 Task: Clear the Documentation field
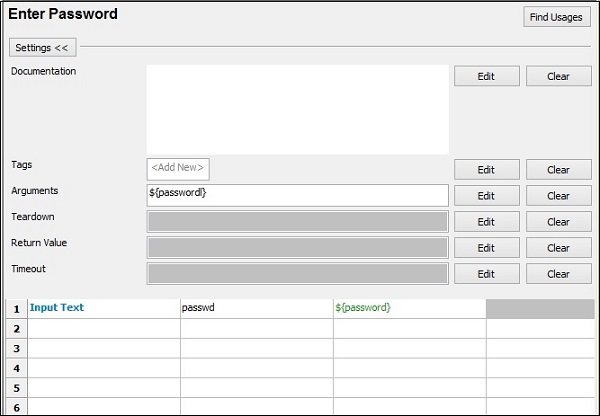point(558,76)
